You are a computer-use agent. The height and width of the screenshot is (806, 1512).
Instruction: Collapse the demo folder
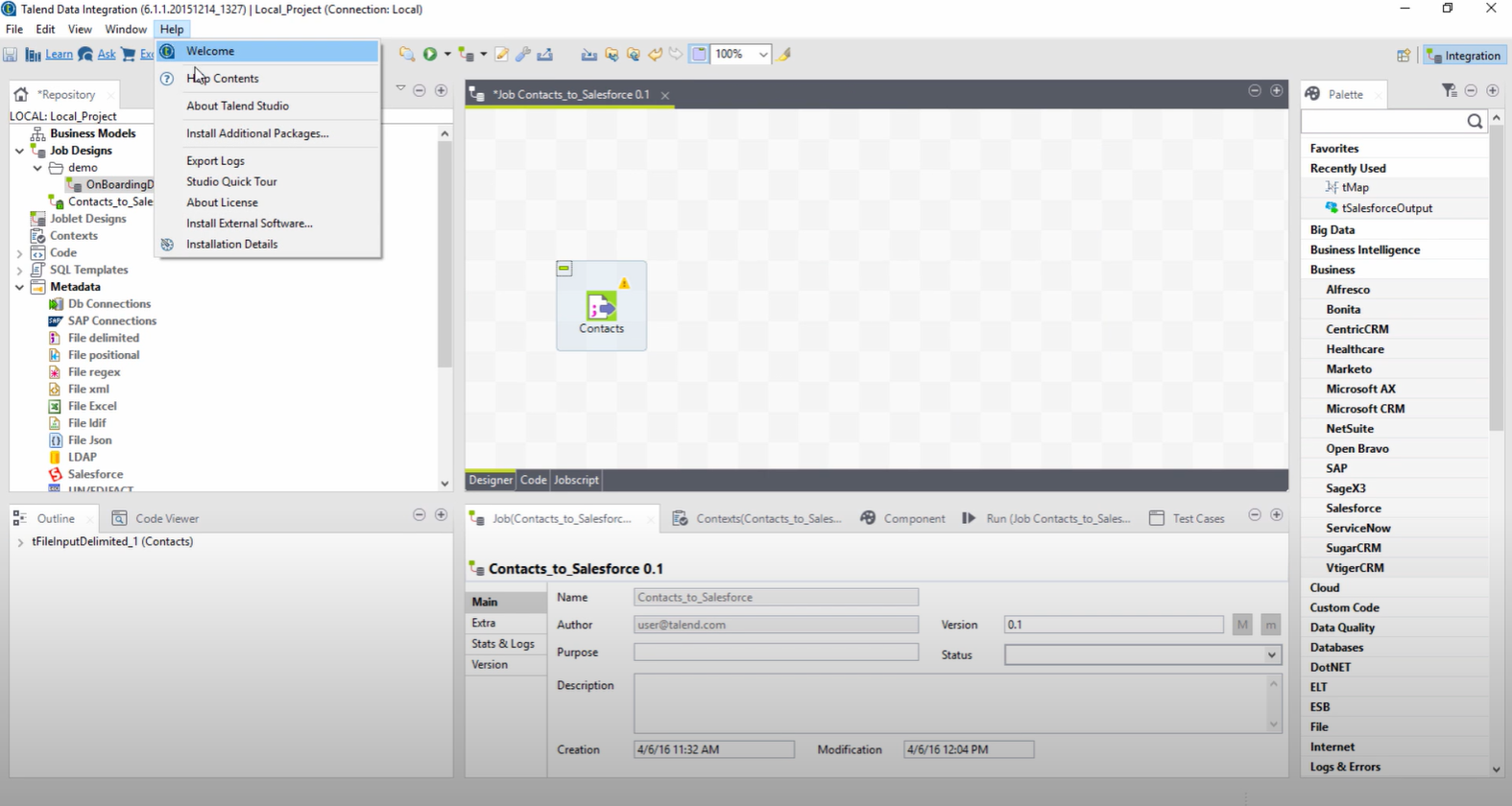pos(37,168)
